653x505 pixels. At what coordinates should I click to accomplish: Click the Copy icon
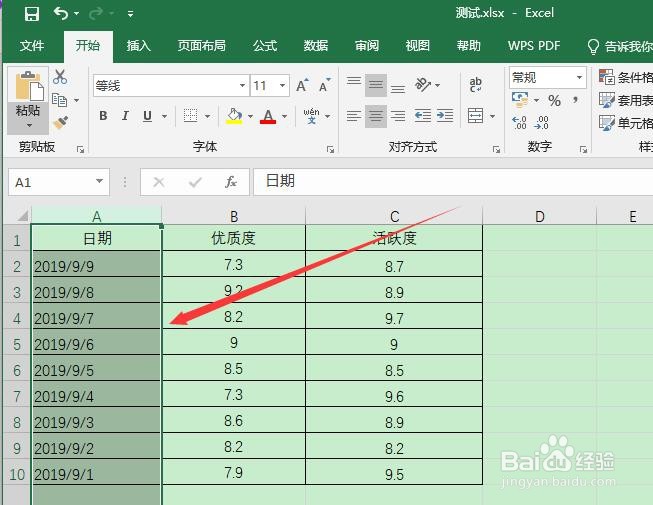[60, 100]
